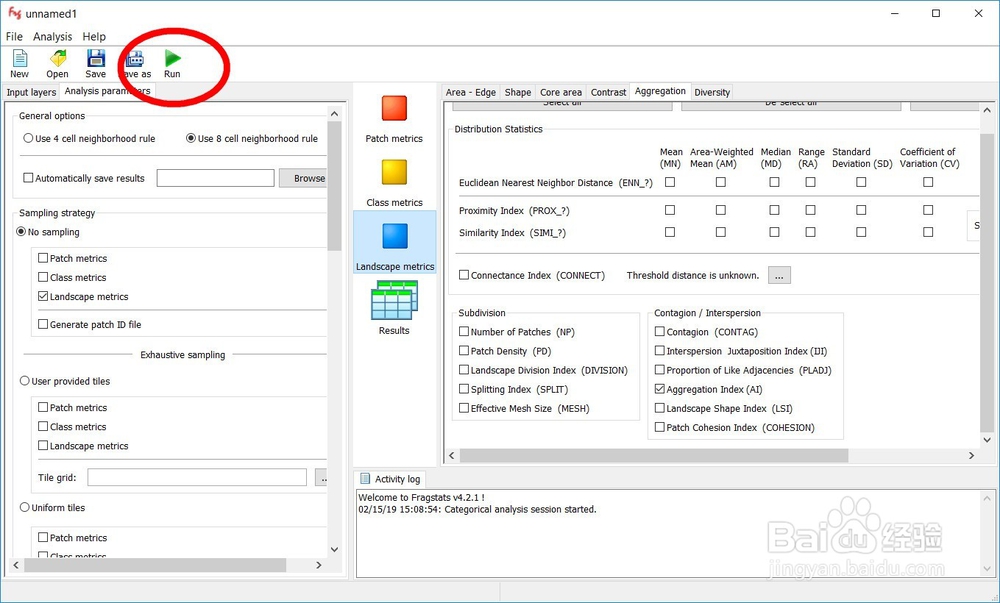Select the yellow Class metrics icon
This screenshot has width=1000, height=603.
394,172
